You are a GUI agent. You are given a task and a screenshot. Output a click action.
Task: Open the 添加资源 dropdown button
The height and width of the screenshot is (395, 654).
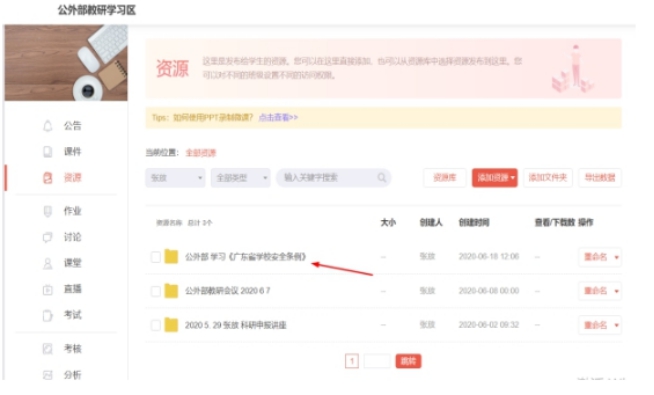coord(495,178)
